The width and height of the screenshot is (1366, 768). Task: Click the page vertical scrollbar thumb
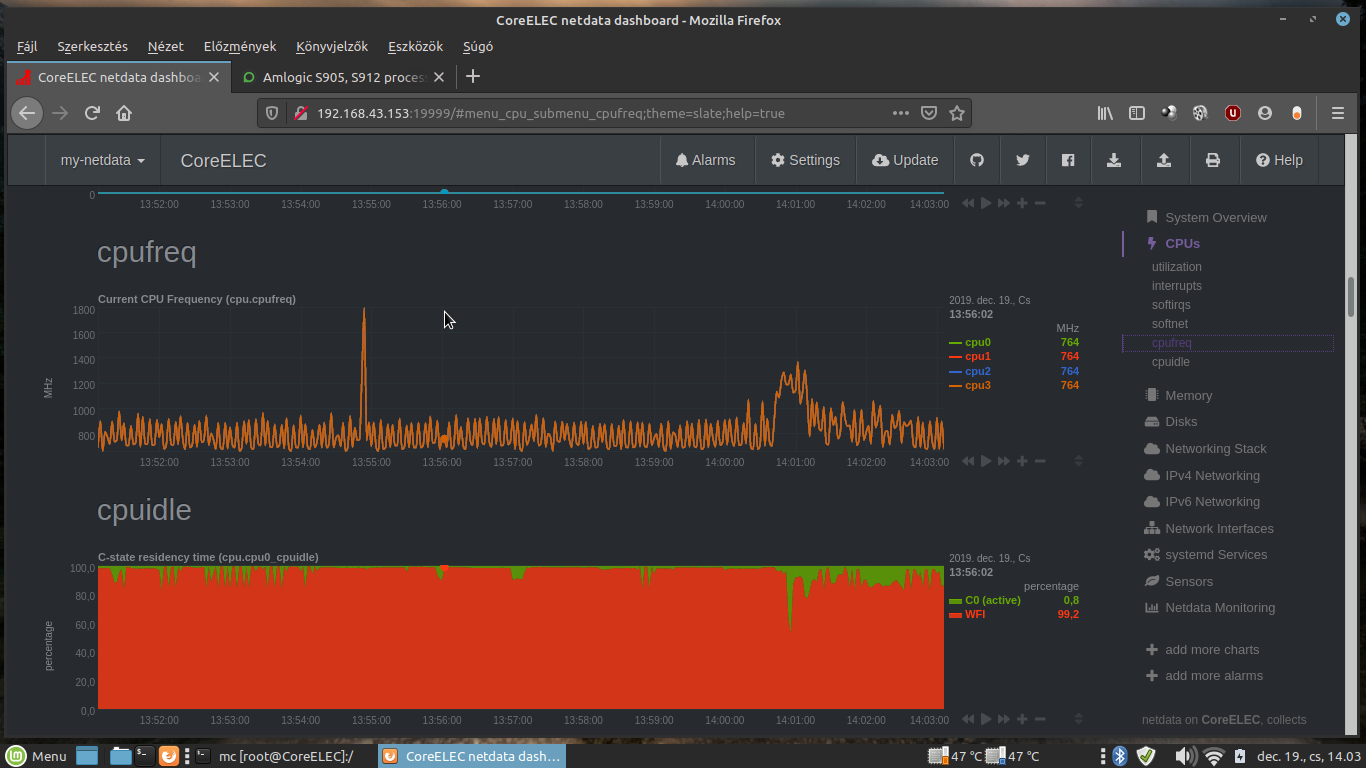[x=1351, y=297]
